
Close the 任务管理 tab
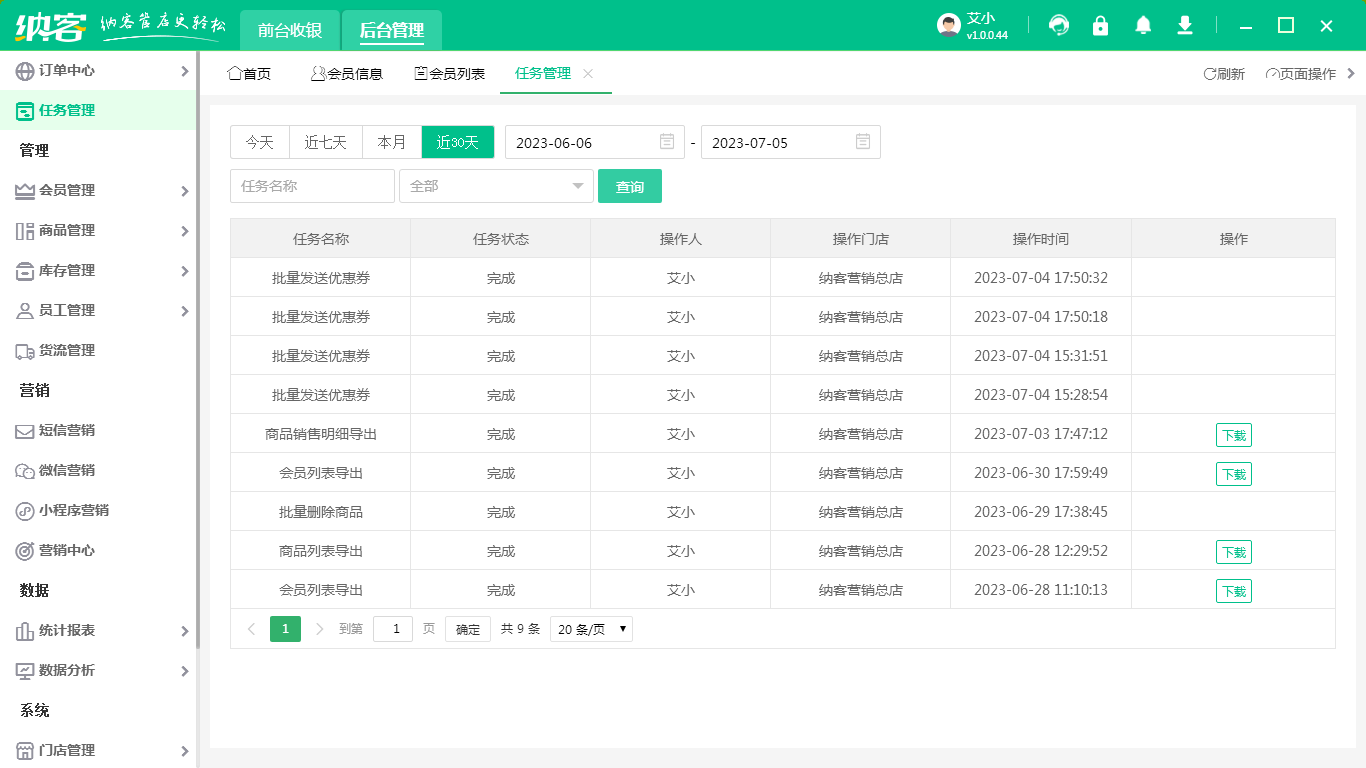[x=588, y=74]
